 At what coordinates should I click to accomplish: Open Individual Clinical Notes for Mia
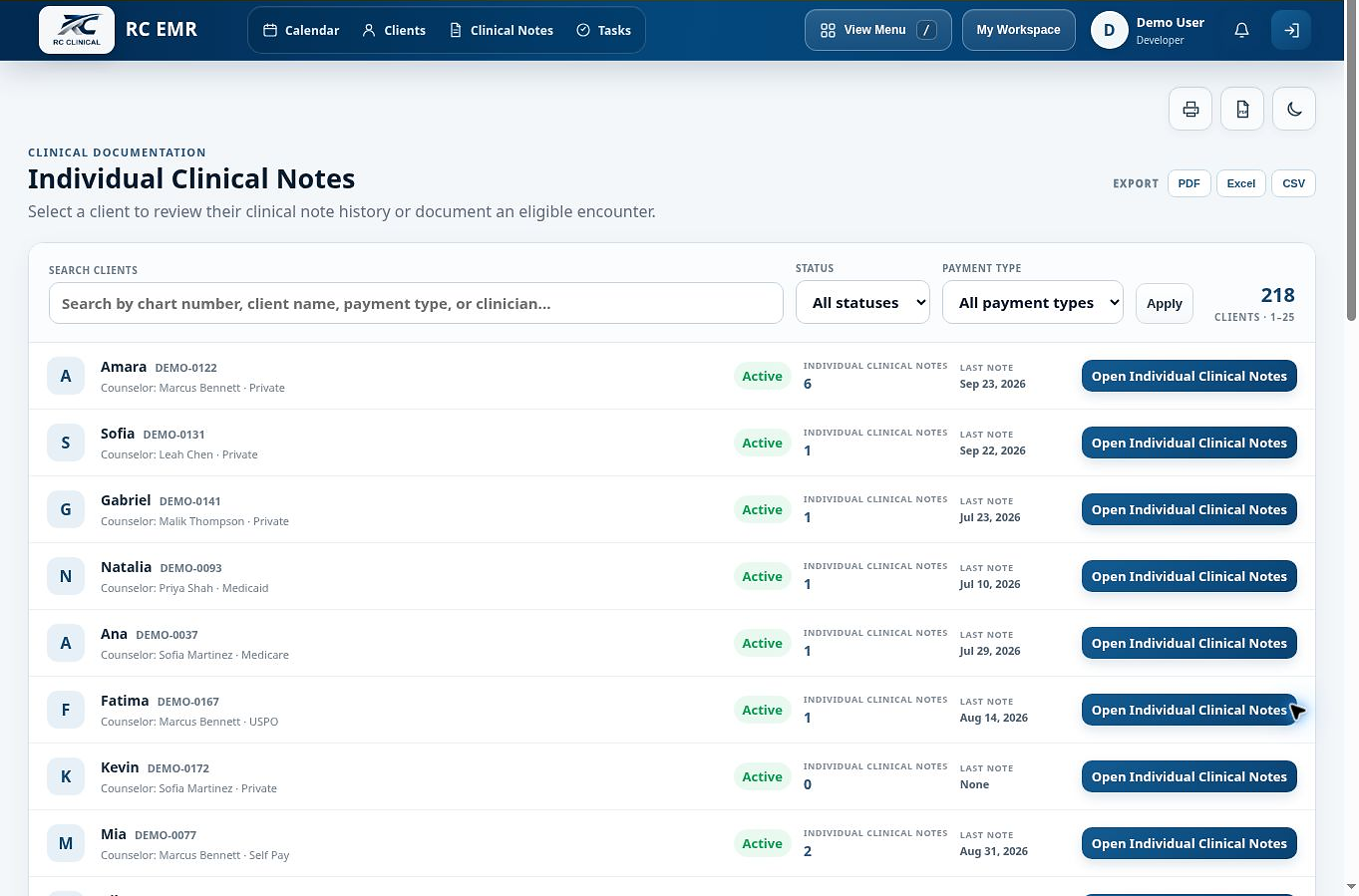point(1189,843)
